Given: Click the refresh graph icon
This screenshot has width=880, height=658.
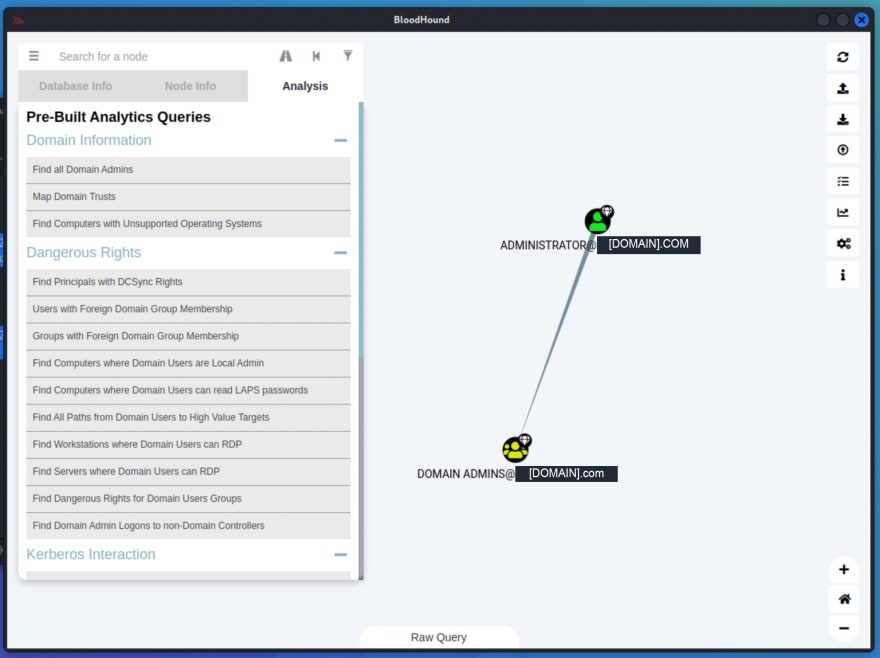Looking at the screenshot, I should (843, 57).
